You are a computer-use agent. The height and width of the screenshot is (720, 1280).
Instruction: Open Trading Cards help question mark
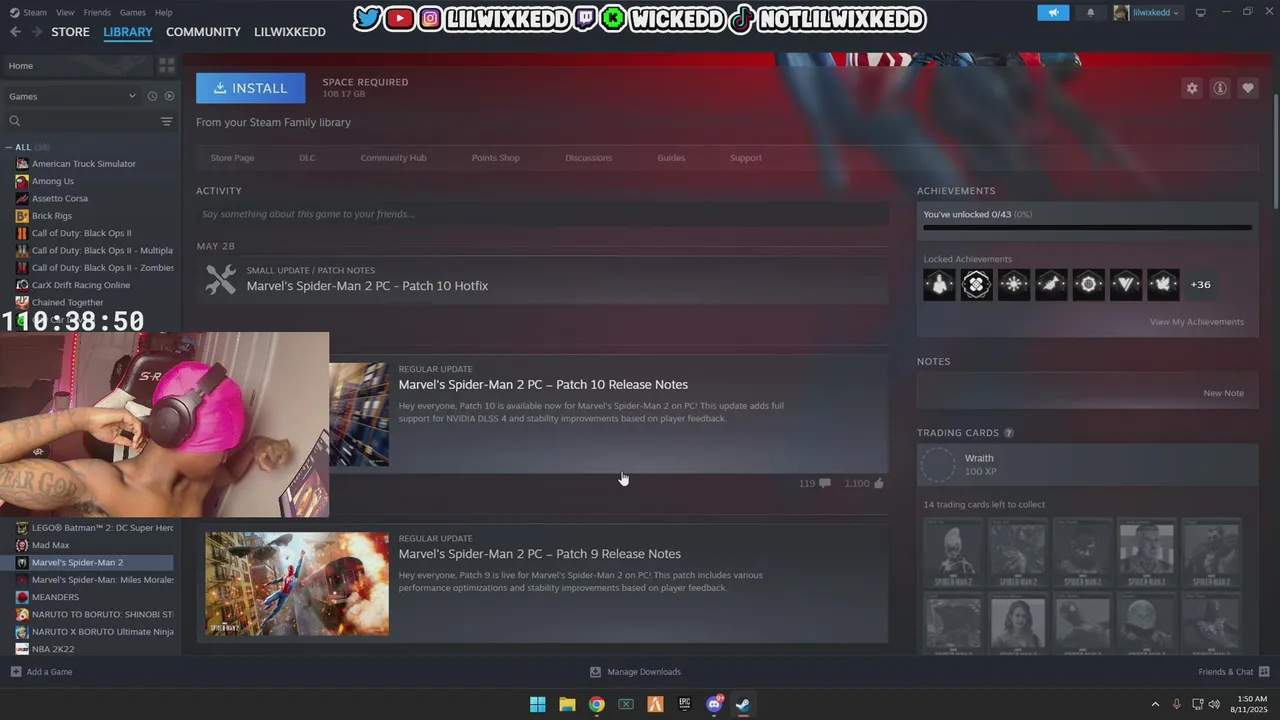pos(1008,433)
